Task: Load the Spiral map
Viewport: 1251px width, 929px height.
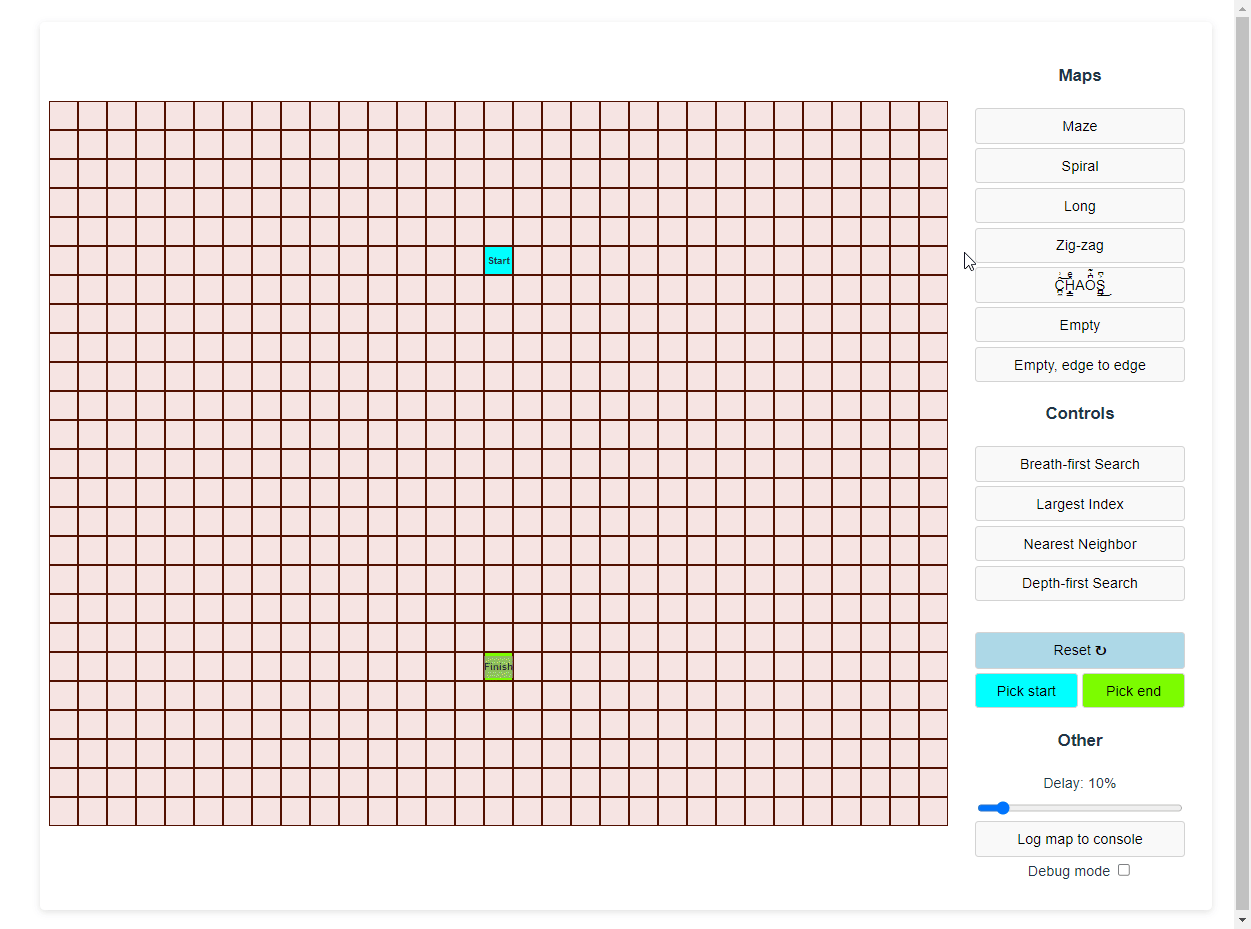Action: coord(1079,166)
